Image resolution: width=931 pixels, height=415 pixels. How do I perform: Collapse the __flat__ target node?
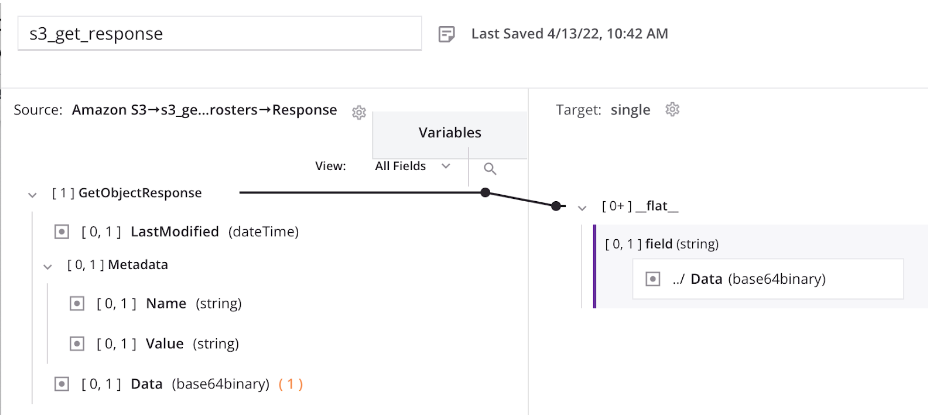(x=582, y=208)
